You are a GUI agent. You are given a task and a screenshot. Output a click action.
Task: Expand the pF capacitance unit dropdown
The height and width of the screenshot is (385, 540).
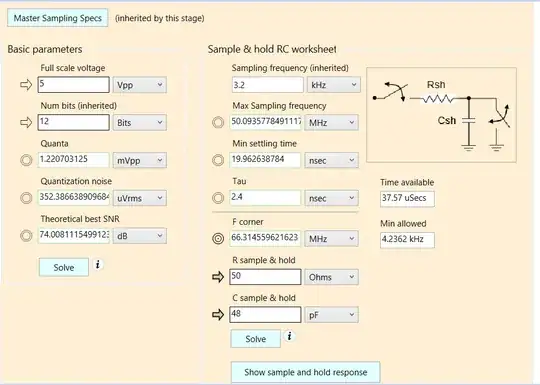(331, 315)
